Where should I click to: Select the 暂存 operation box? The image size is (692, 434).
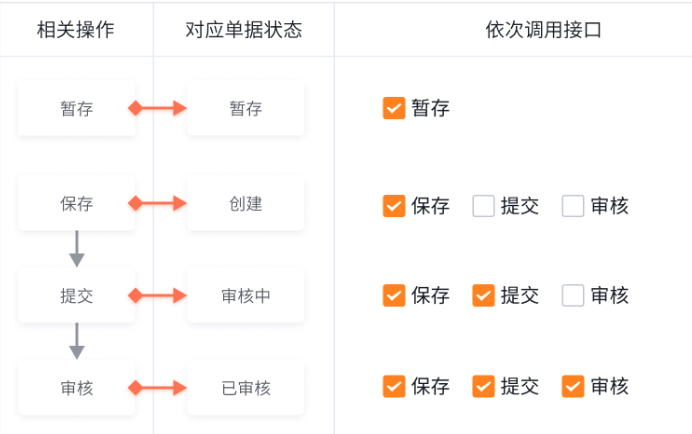point(76,108)
